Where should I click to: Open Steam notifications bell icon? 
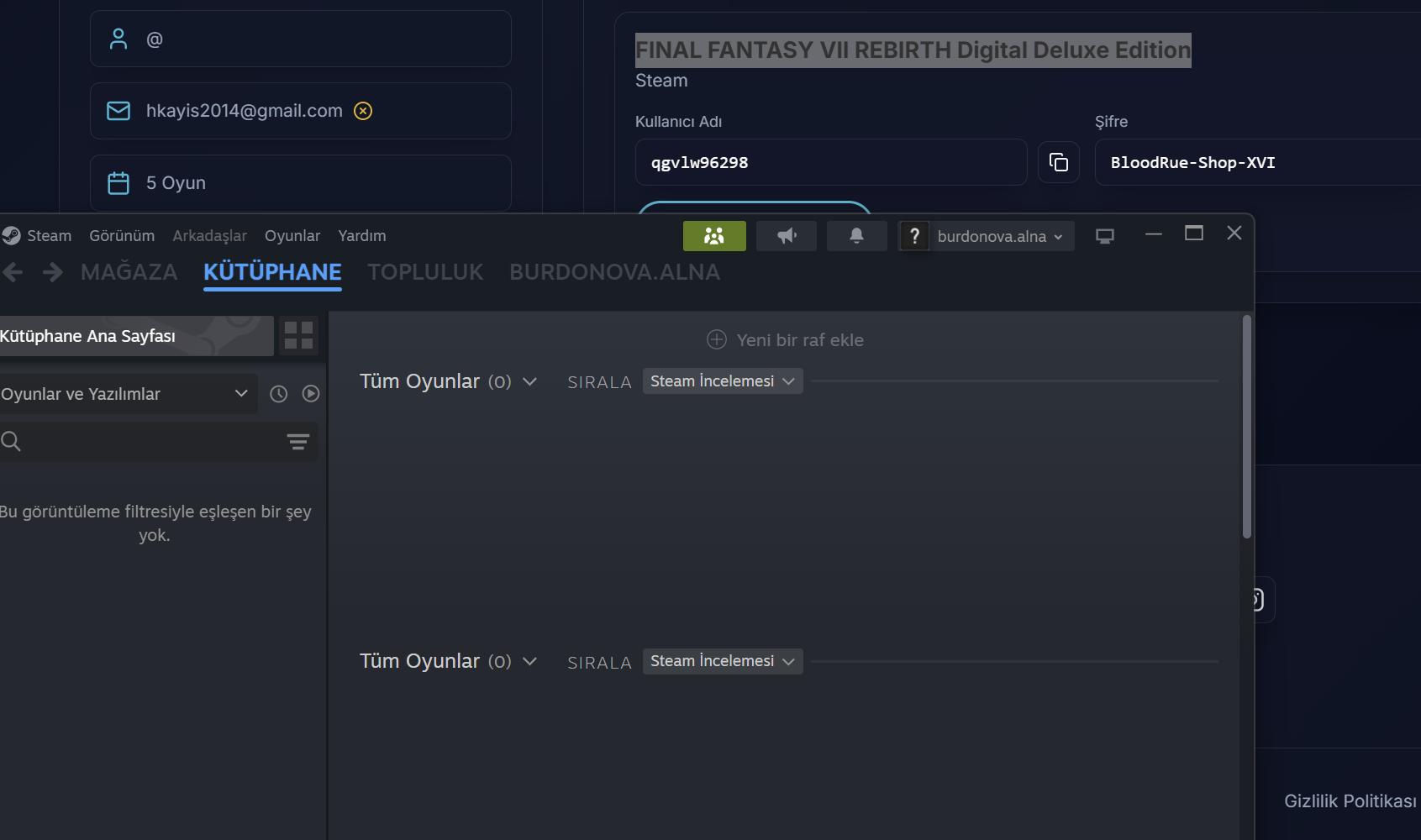point(856,236)
